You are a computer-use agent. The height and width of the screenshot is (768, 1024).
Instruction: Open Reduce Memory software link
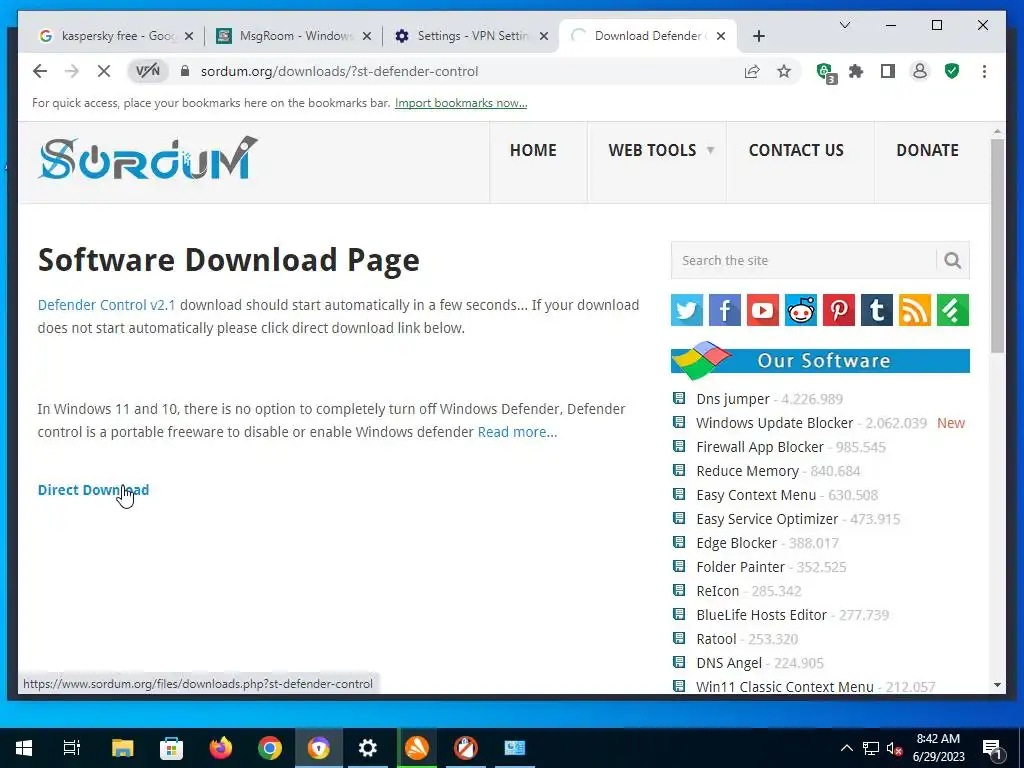(747, 471)
